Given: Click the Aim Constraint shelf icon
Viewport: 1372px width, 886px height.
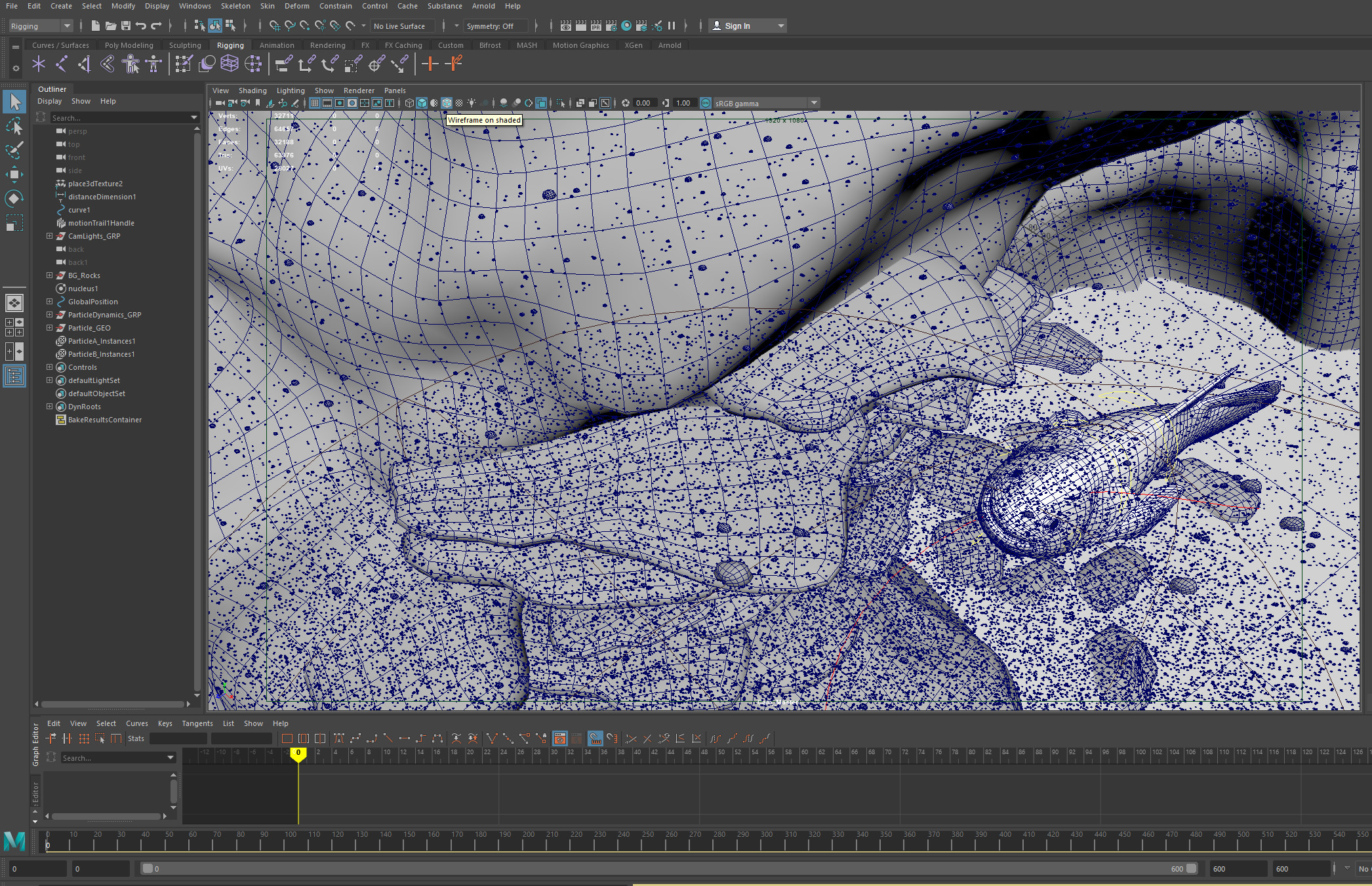Looking at the screenshot, I should point(375,64).
